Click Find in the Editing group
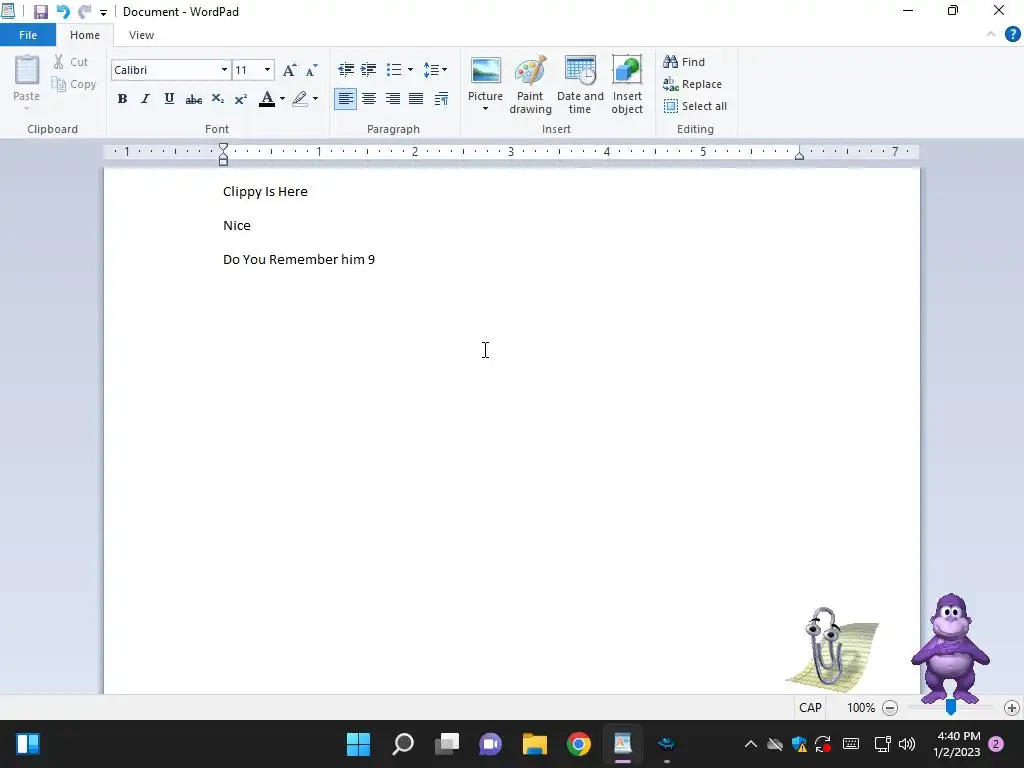The image size is (1024, 768). 684,62
